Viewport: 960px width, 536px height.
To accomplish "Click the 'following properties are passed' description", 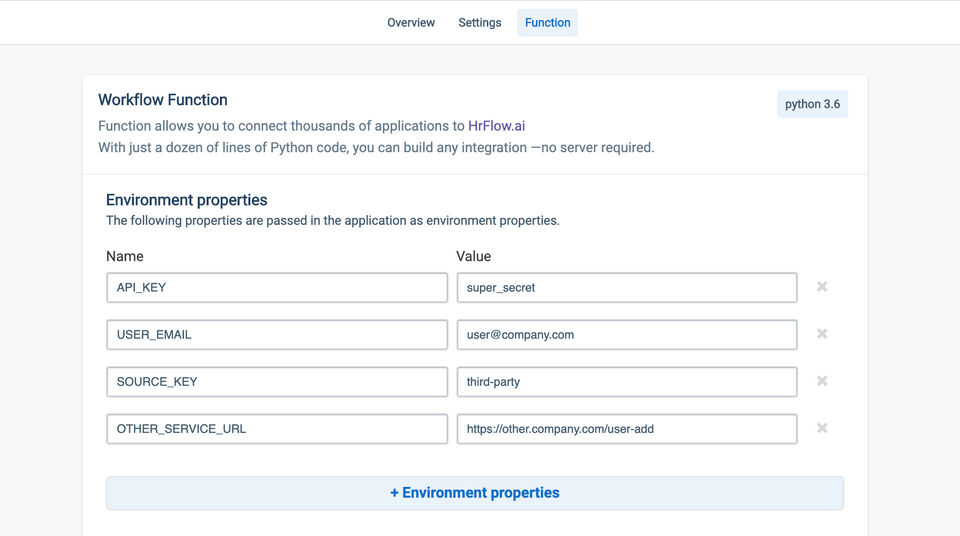I will pos(332,221).
